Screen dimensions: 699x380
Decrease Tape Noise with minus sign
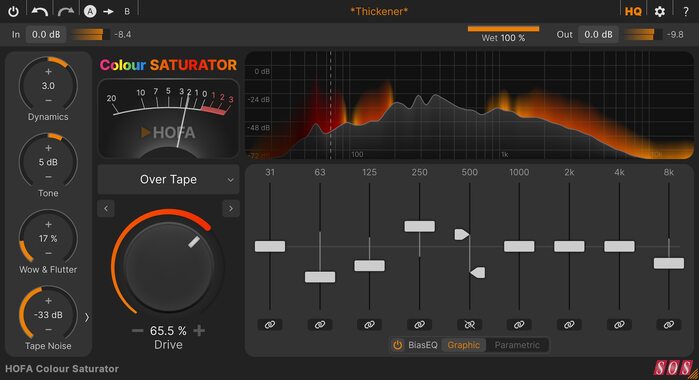pos(48,330)
